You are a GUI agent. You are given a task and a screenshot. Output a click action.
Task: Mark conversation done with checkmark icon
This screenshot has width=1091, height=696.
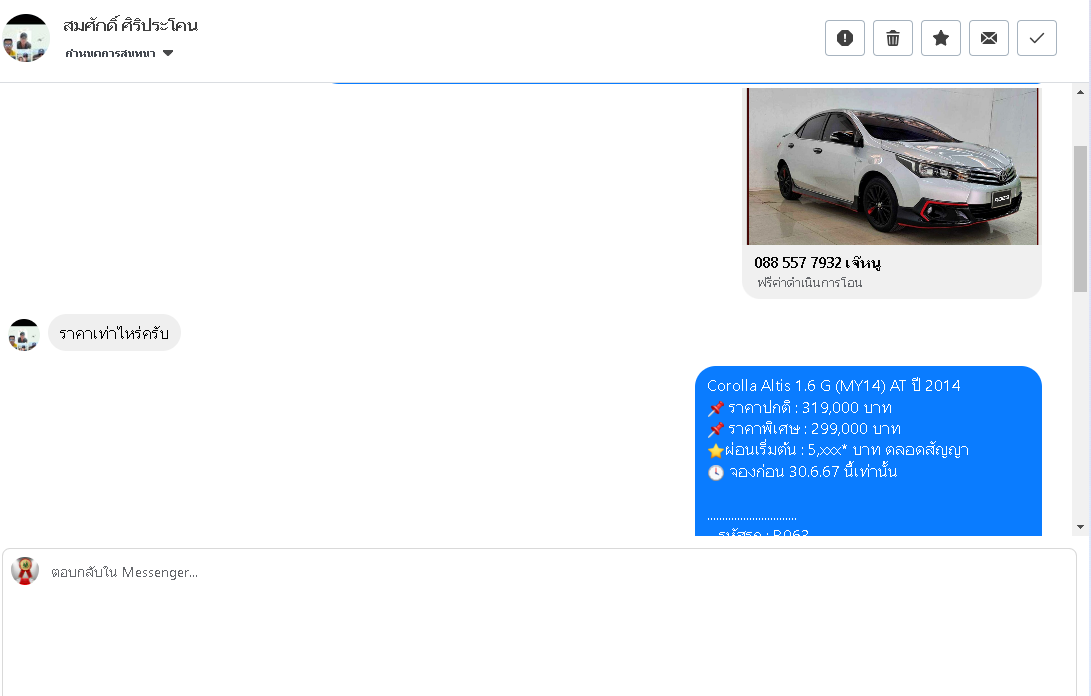tap(1037, 38)
